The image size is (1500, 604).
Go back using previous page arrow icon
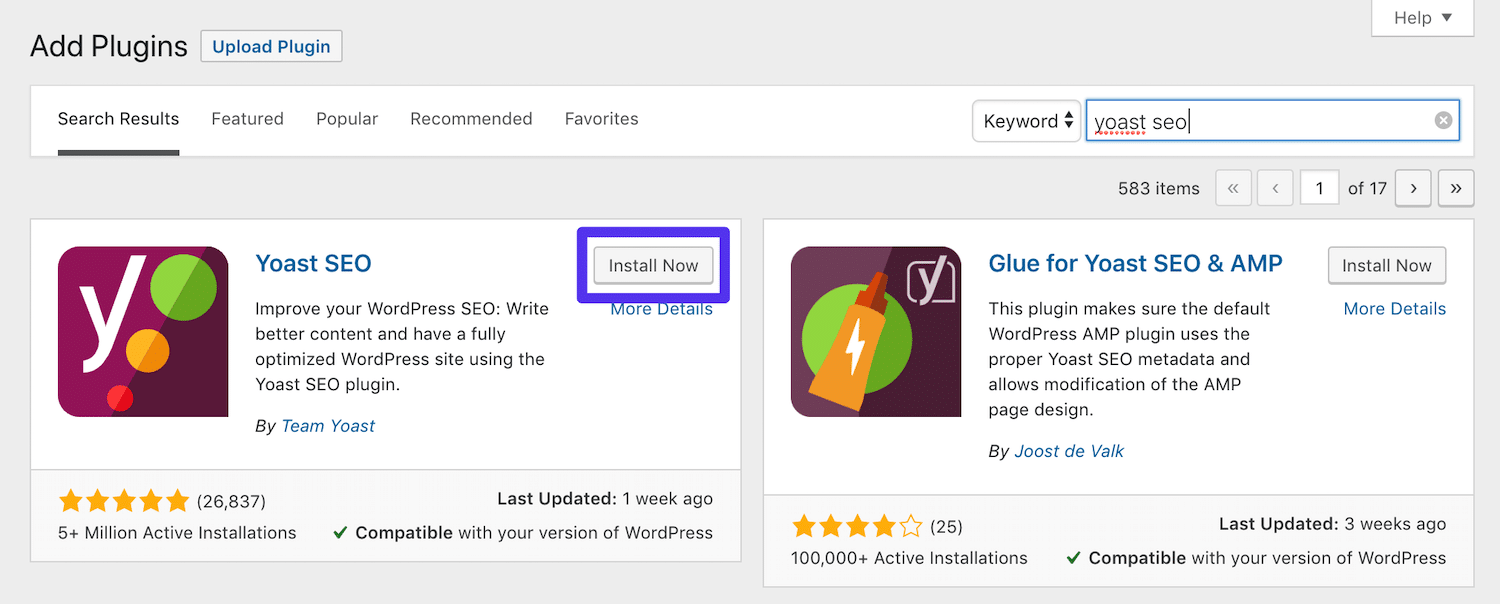tap(1275, 187)
